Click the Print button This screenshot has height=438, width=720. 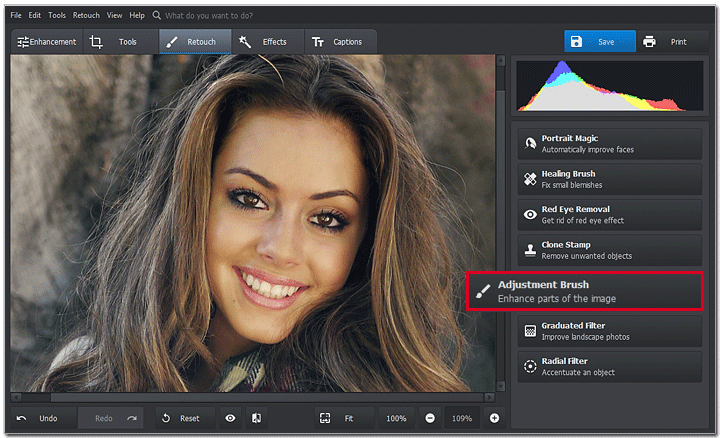[x=673, y=42]
